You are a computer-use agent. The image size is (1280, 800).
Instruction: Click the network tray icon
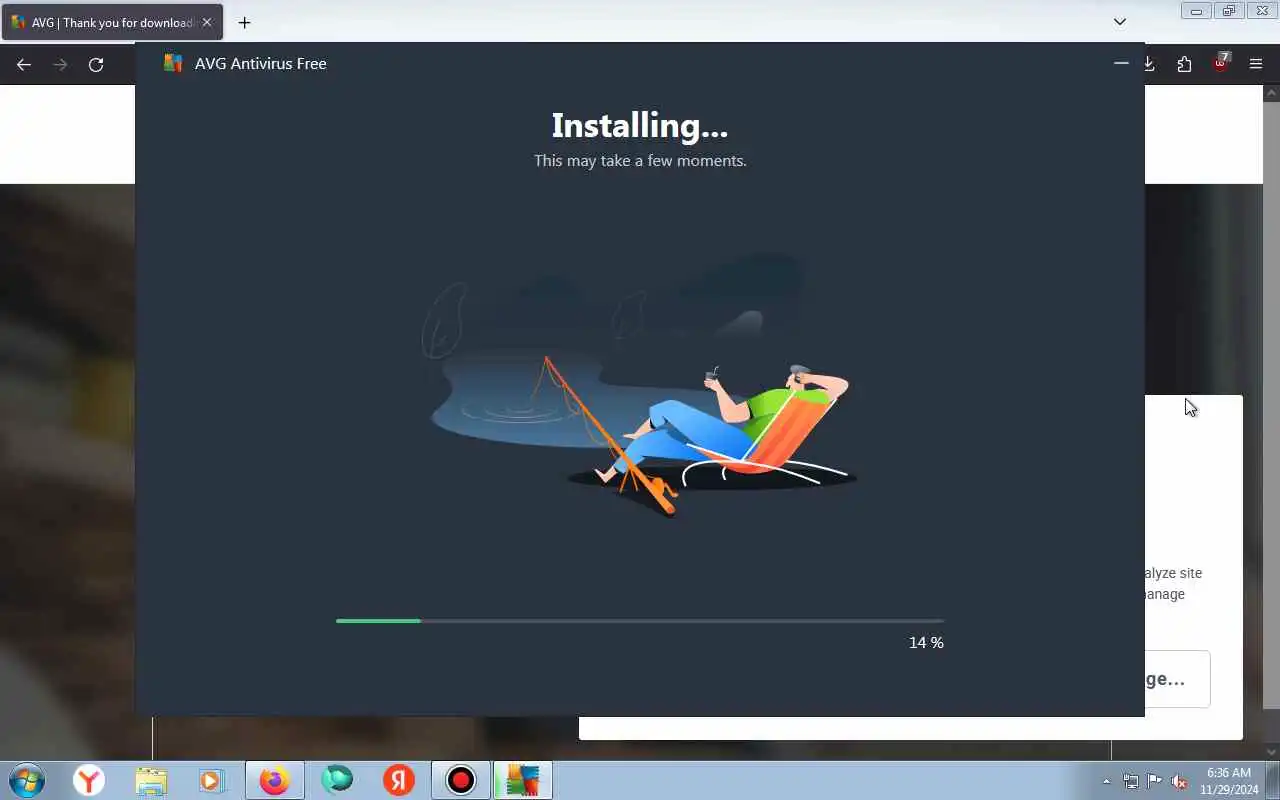(1130, 781)
